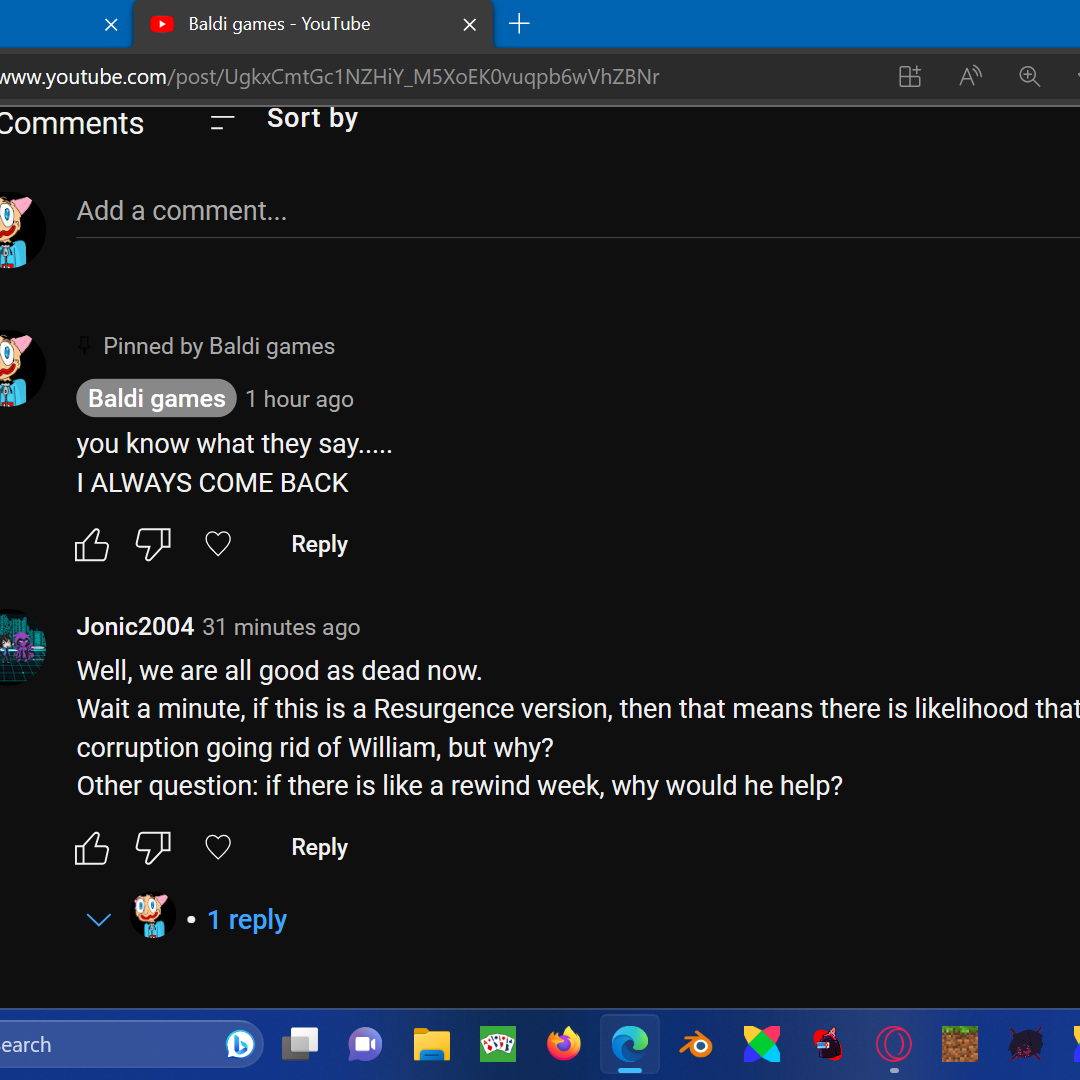Dislike the Baldi games pinned comment
1080x1080 pixels.
153,545
